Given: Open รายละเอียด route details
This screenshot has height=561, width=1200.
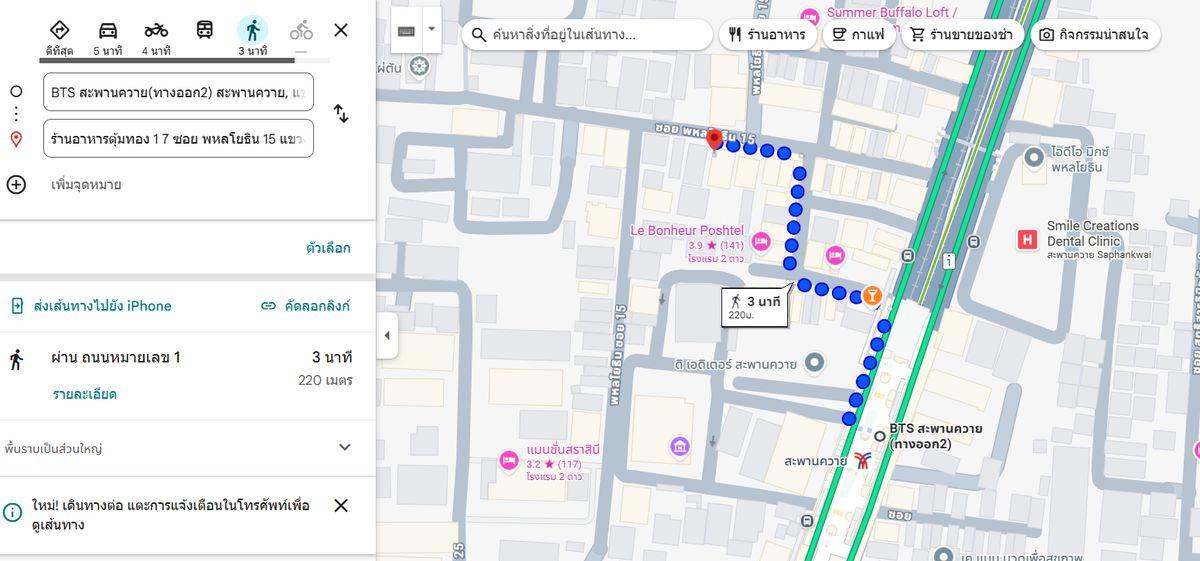Looking at the screenshot, I should (x=84, y=394).
